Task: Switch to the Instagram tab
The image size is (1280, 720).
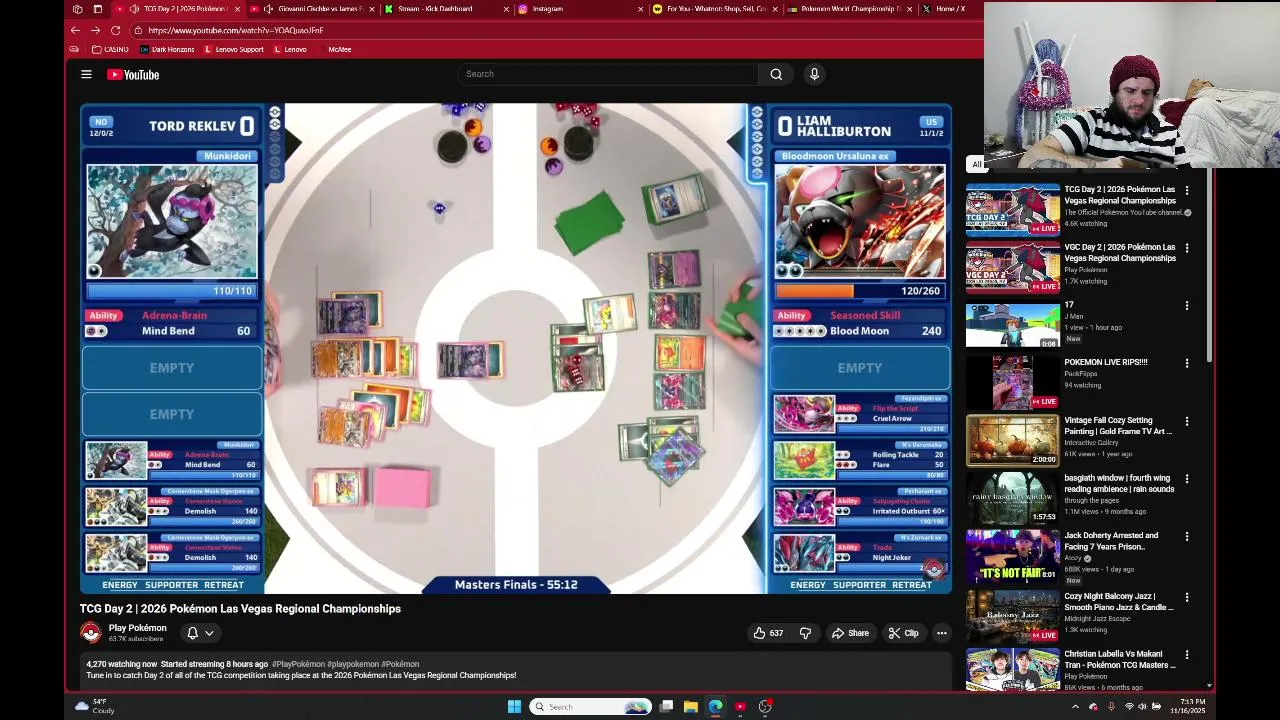Action: [x=580, y=9]
